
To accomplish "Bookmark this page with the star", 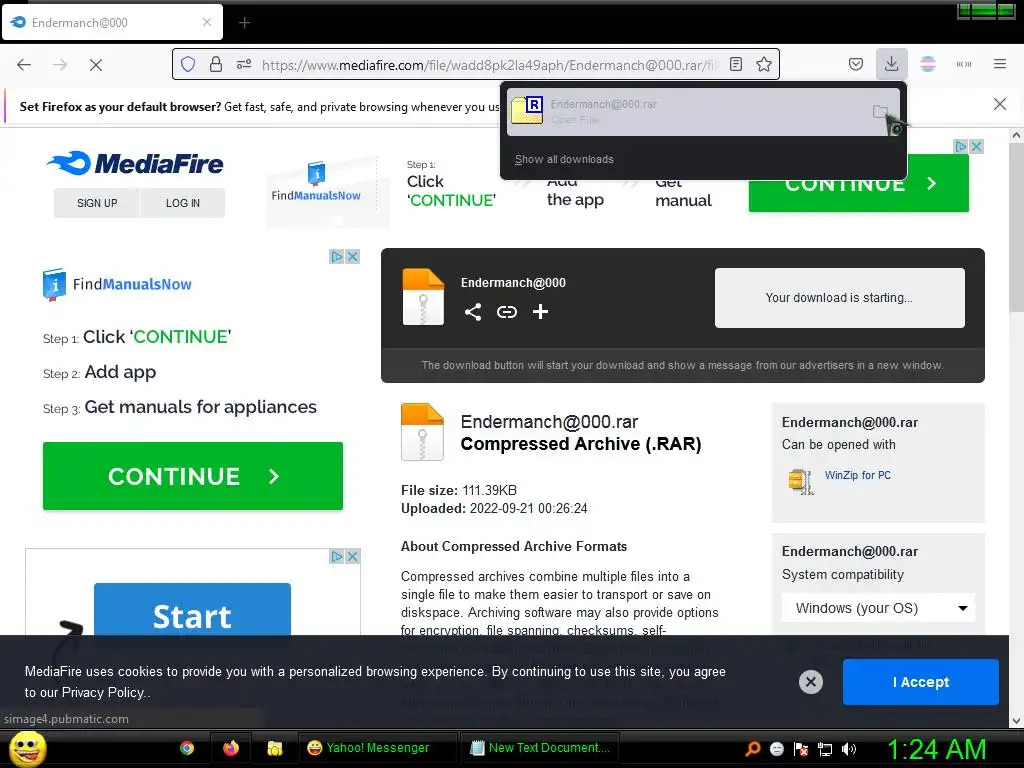I will click(x=764, y=64).
